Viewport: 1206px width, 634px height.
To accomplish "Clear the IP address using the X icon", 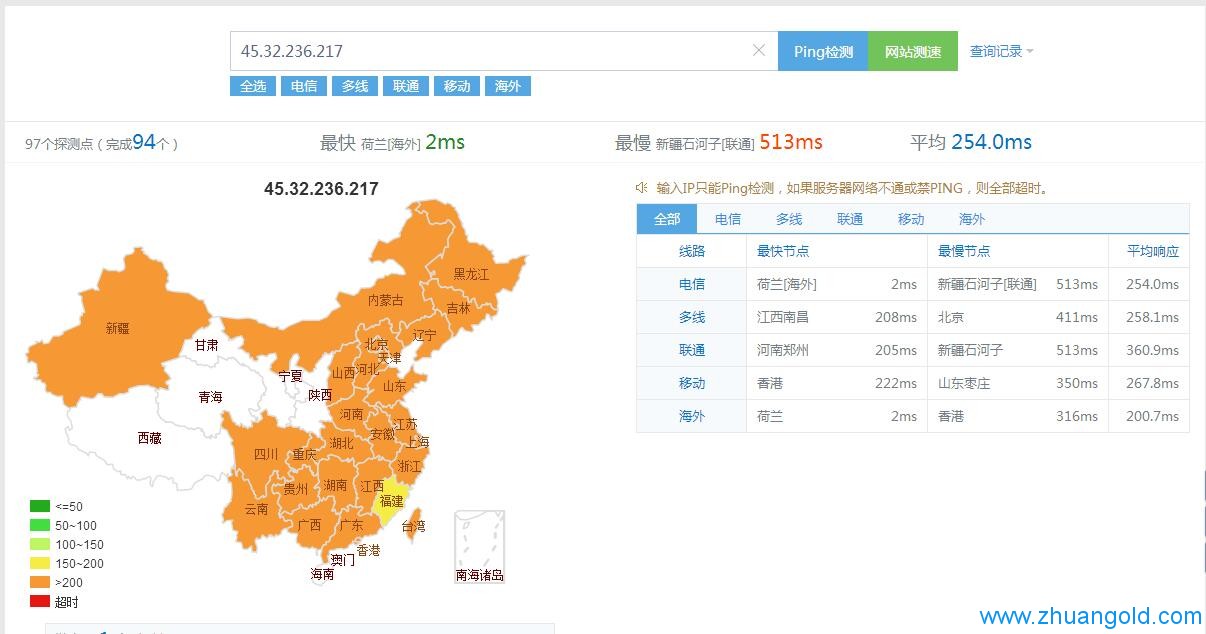I will [x=759, y=50].
